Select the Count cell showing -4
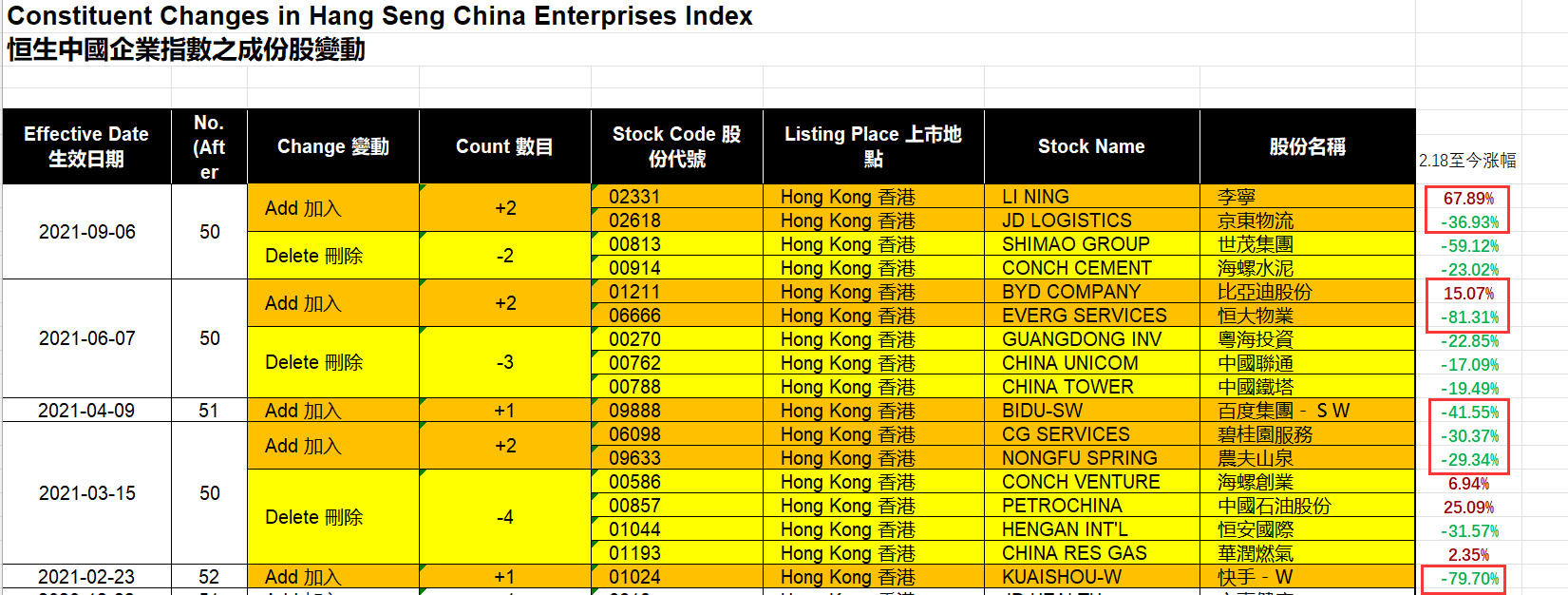Image resolution: width=1568 pixels, height=595 pixels. click(504, 517)
